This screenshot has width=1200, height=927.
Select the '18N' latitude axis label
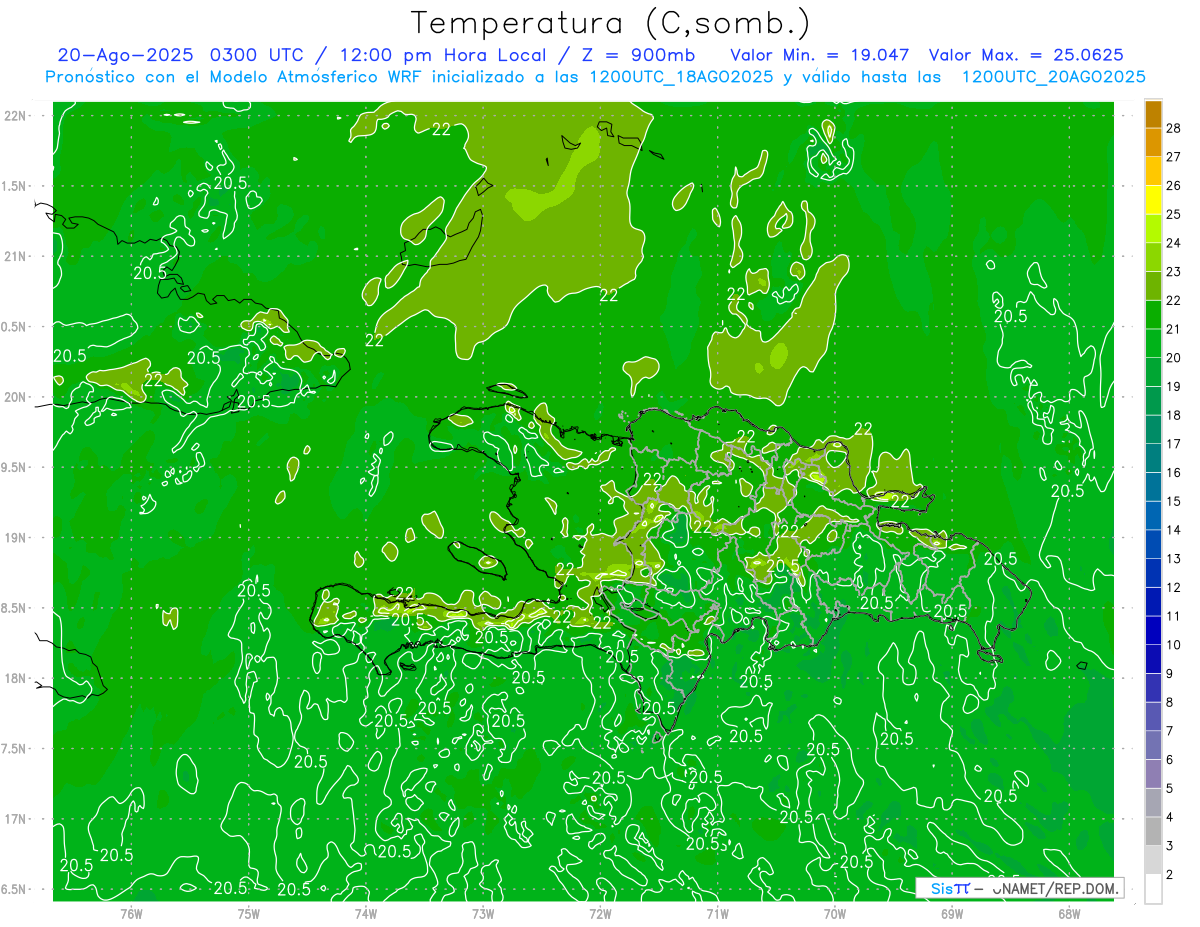(x=15, y=678)
